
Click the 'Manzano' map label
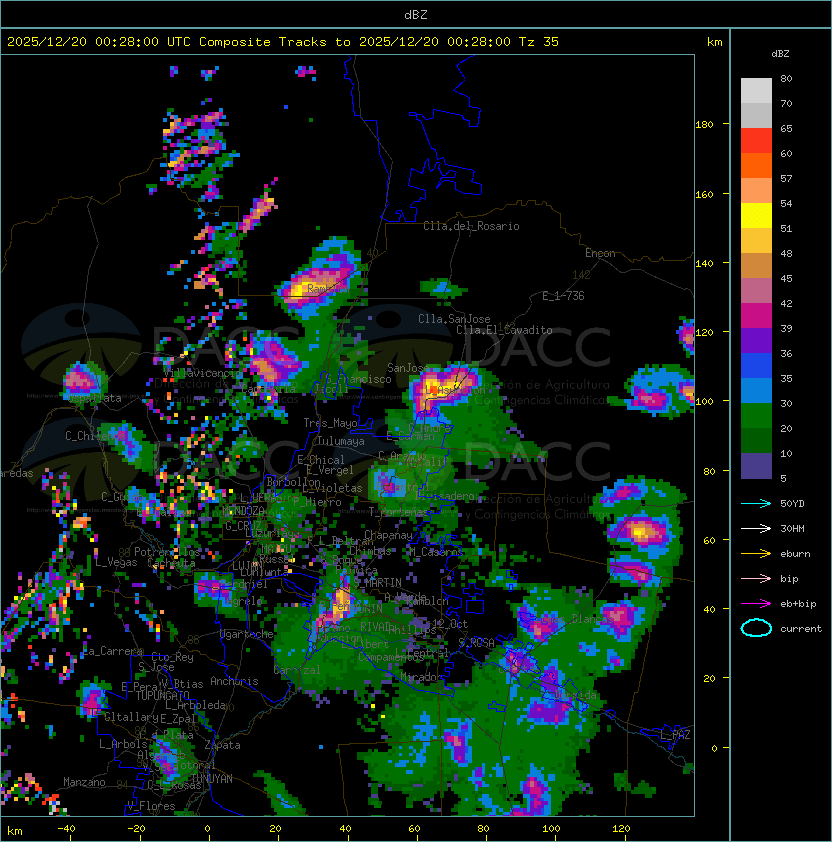pos(84,782)
